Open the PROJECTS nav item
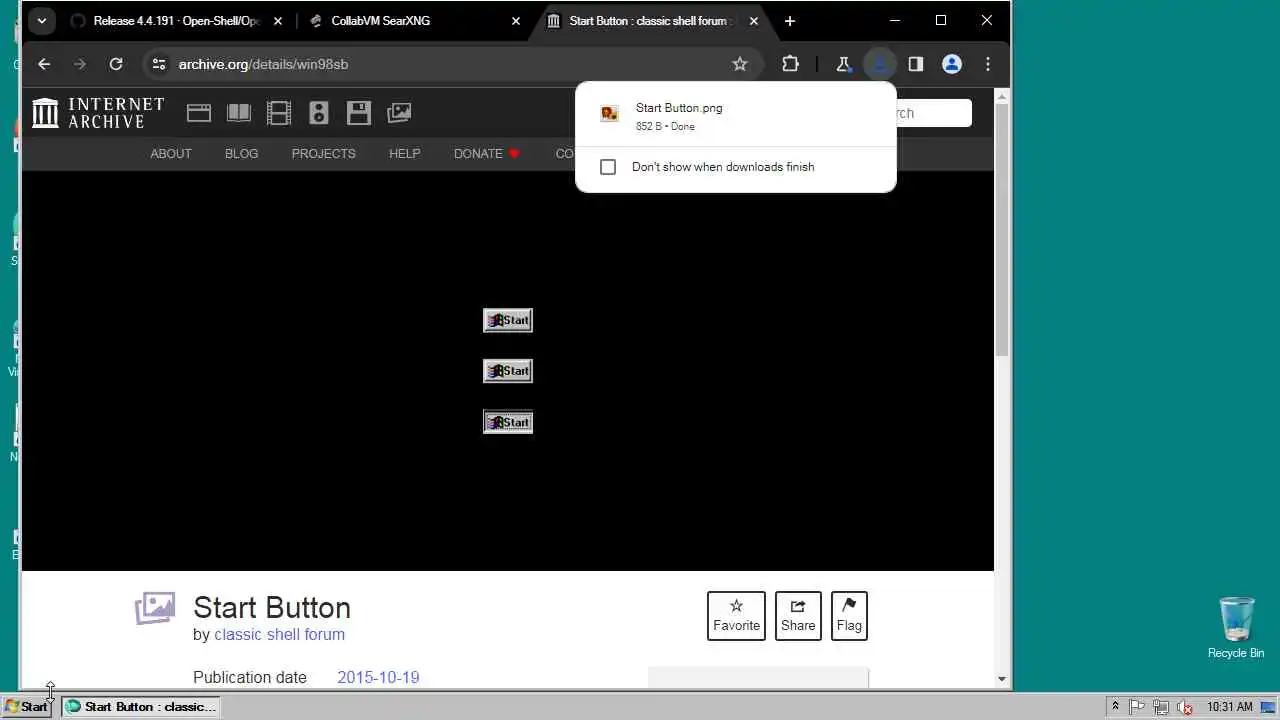Screen dimensions: 1280x720 323,154
